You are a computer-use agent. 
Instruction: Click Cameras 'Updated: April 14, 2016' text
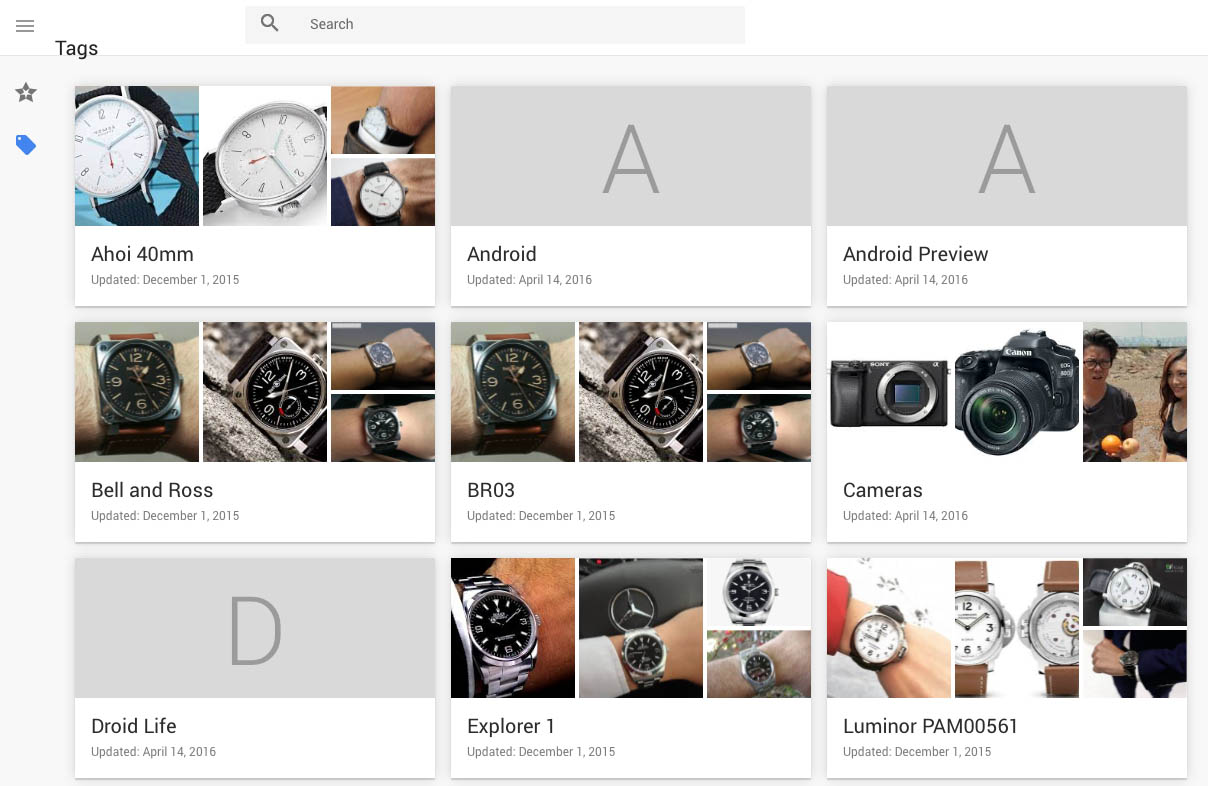(905, 516)
